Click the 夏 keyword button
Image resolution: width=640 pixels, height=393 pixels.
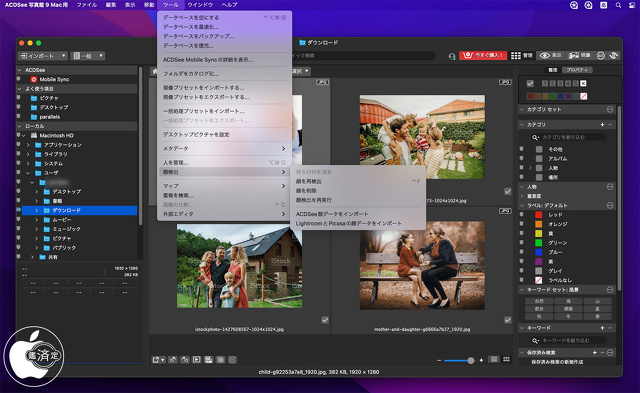pyautogui.click(x=597, y=309)
